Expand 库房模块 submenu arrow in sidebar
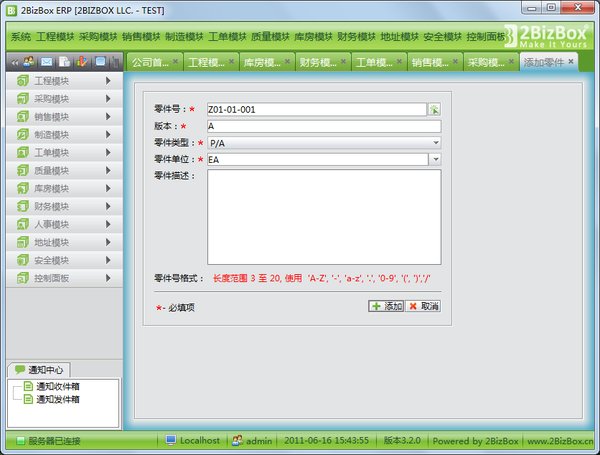The image size is (600, 455). (108, 188)
